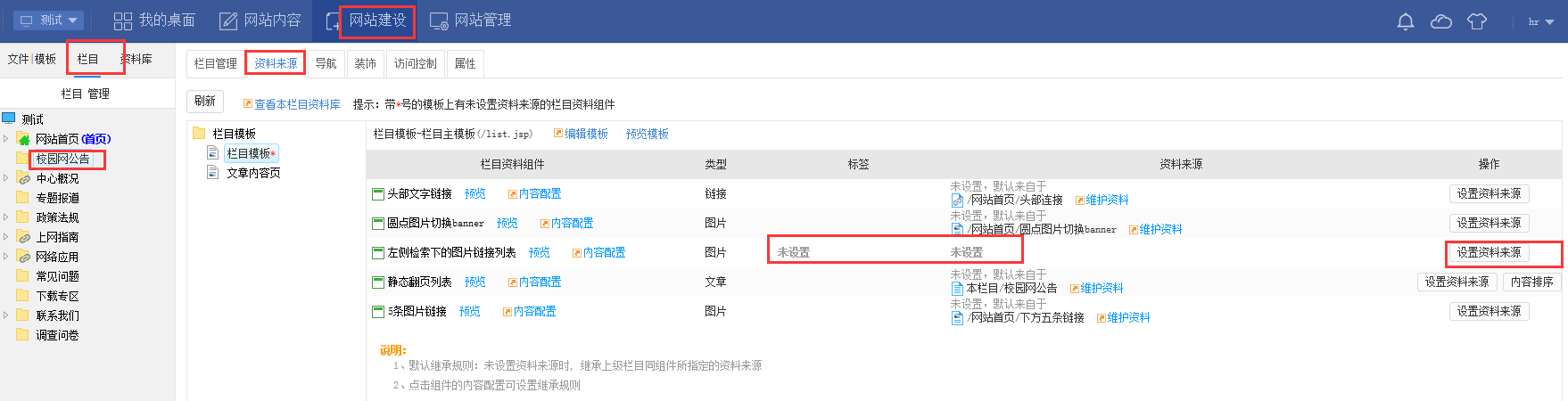Open the notification bell icon

[x=1406, y=21]
